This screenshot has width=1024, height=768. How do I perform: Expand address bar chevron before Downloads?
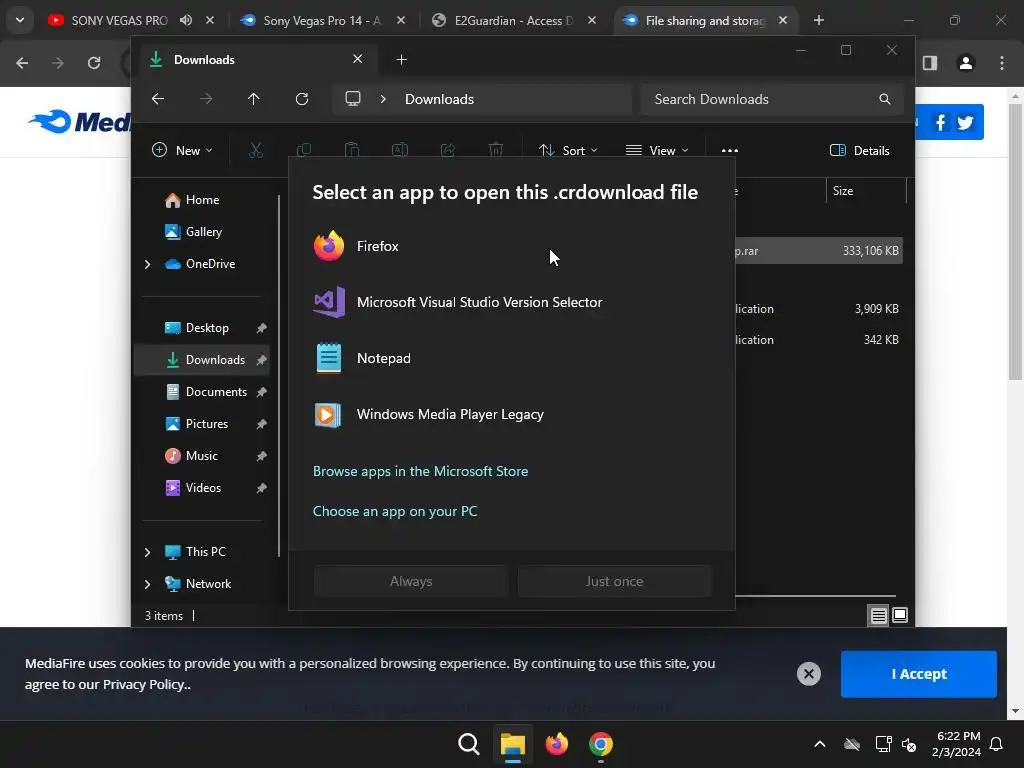pos(383,99)
